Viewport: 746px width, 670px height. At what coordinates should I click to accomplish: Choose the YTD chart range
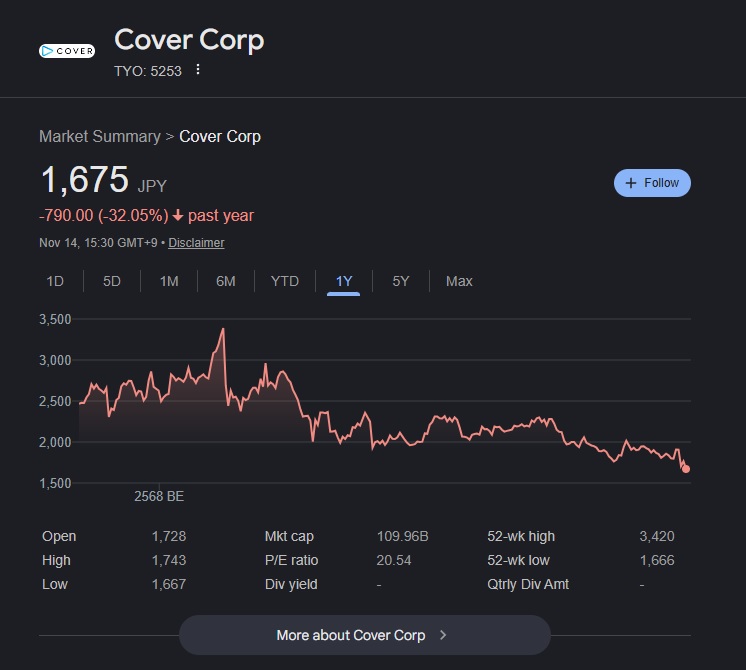point(285,281)
